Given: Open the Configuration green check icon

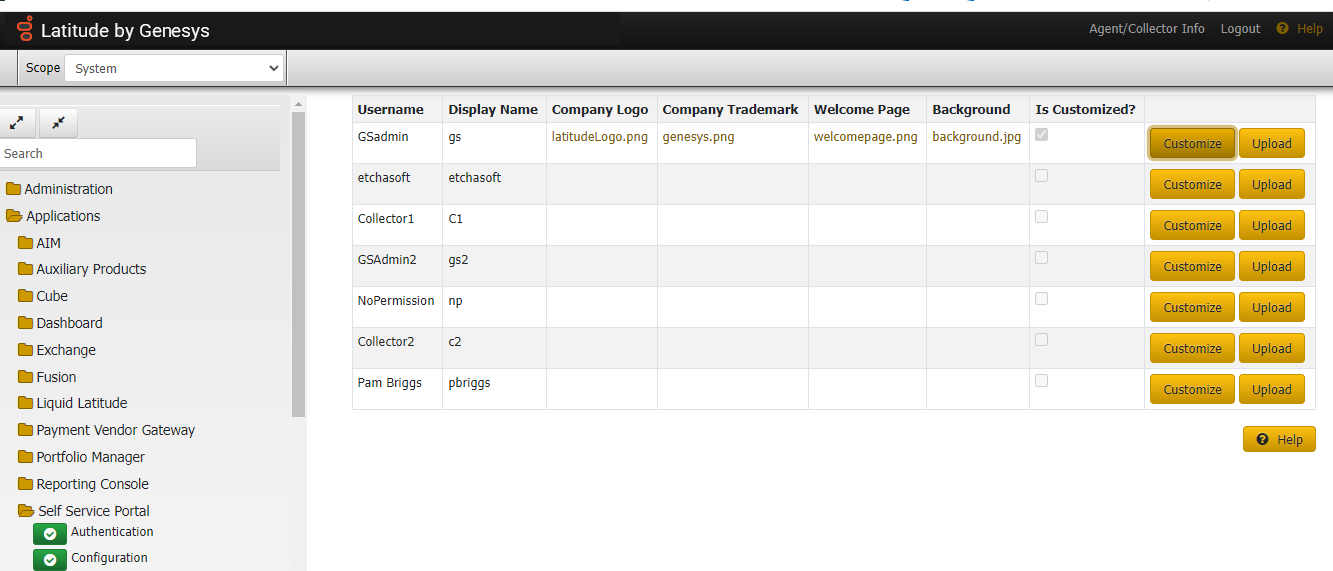Looking at the screenshot, I should tap(50, 560).
